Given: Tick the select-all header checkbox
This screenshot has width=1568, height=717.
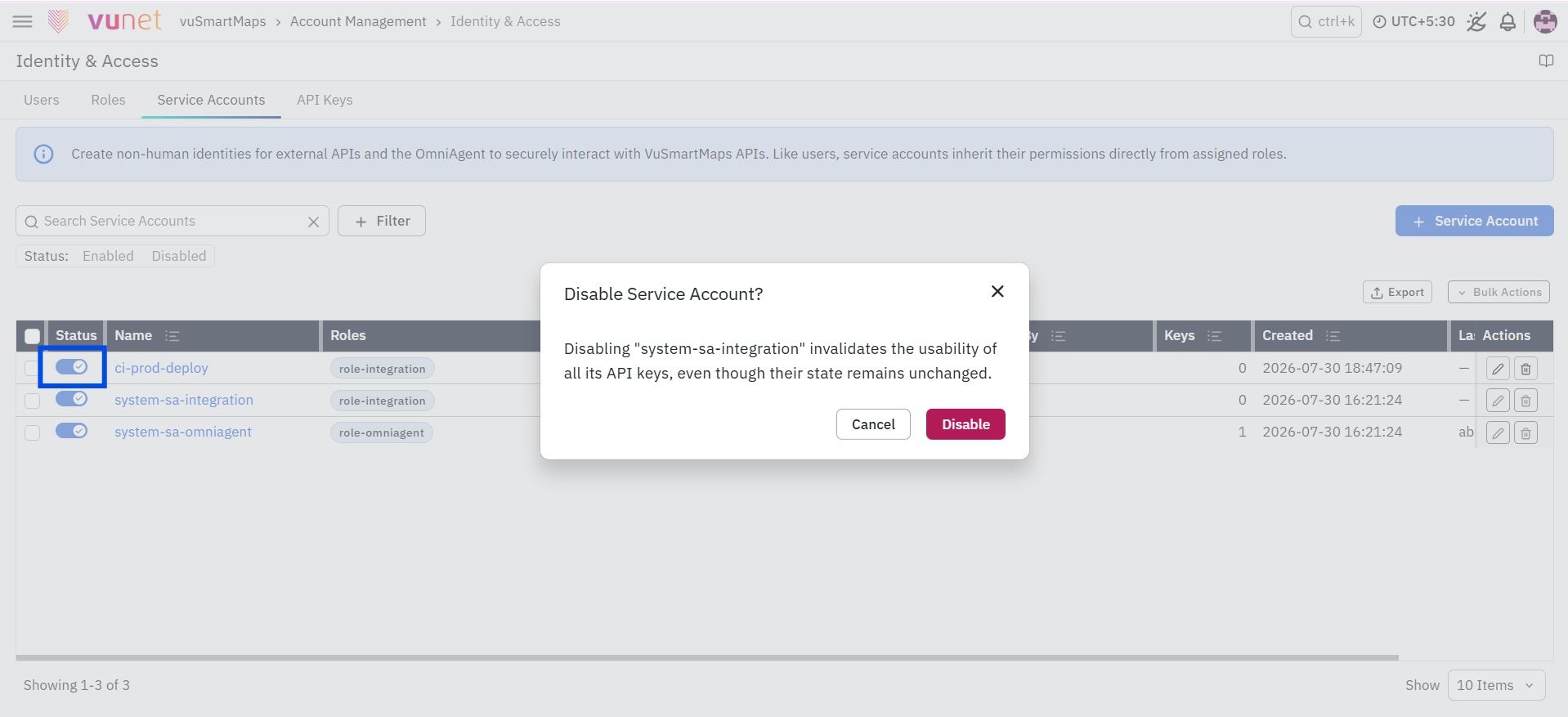Looking at the screenshot, I should (33, 336).
